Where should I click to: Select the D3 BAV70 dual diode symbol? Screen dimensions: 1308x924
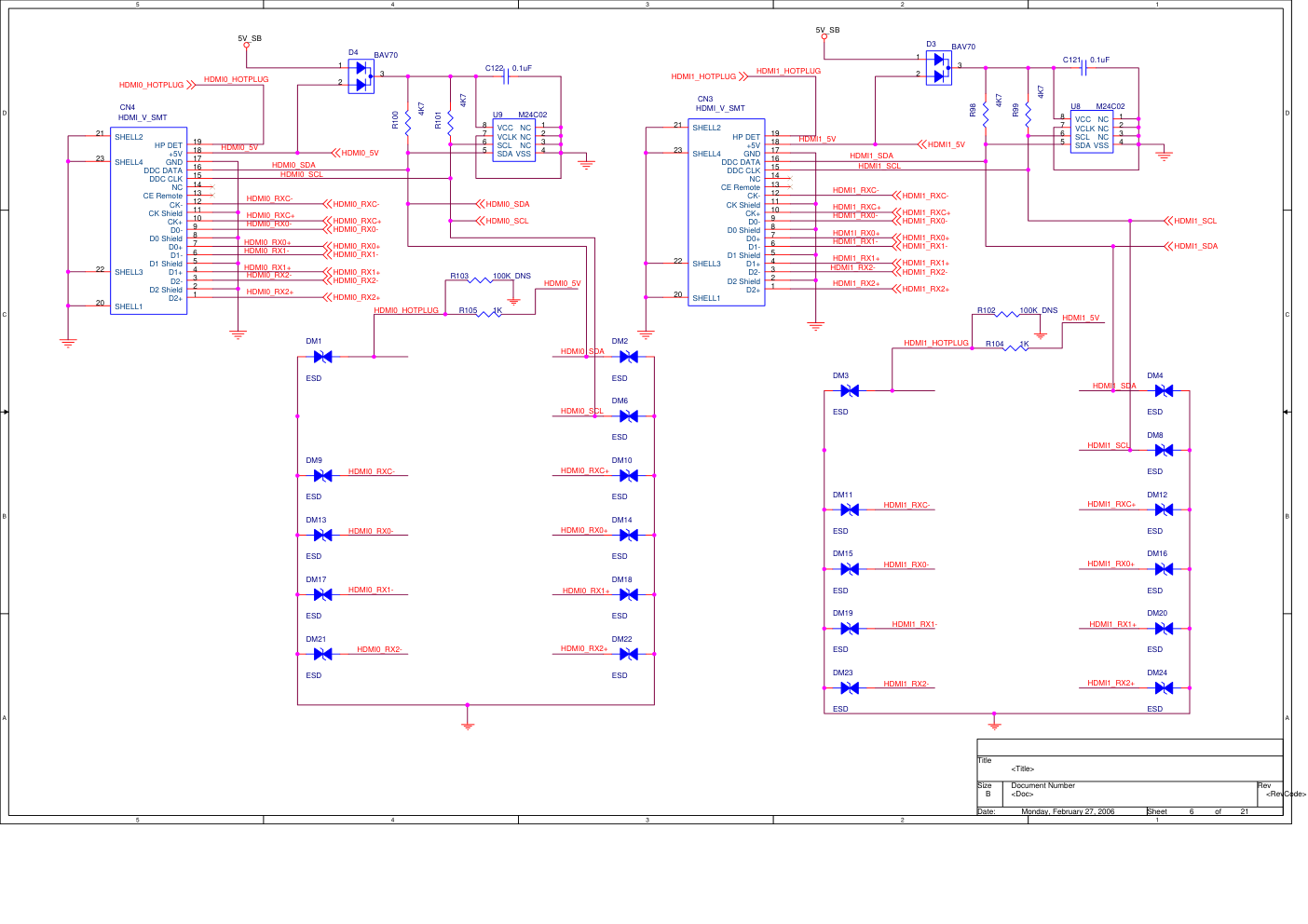click(939, 68)
